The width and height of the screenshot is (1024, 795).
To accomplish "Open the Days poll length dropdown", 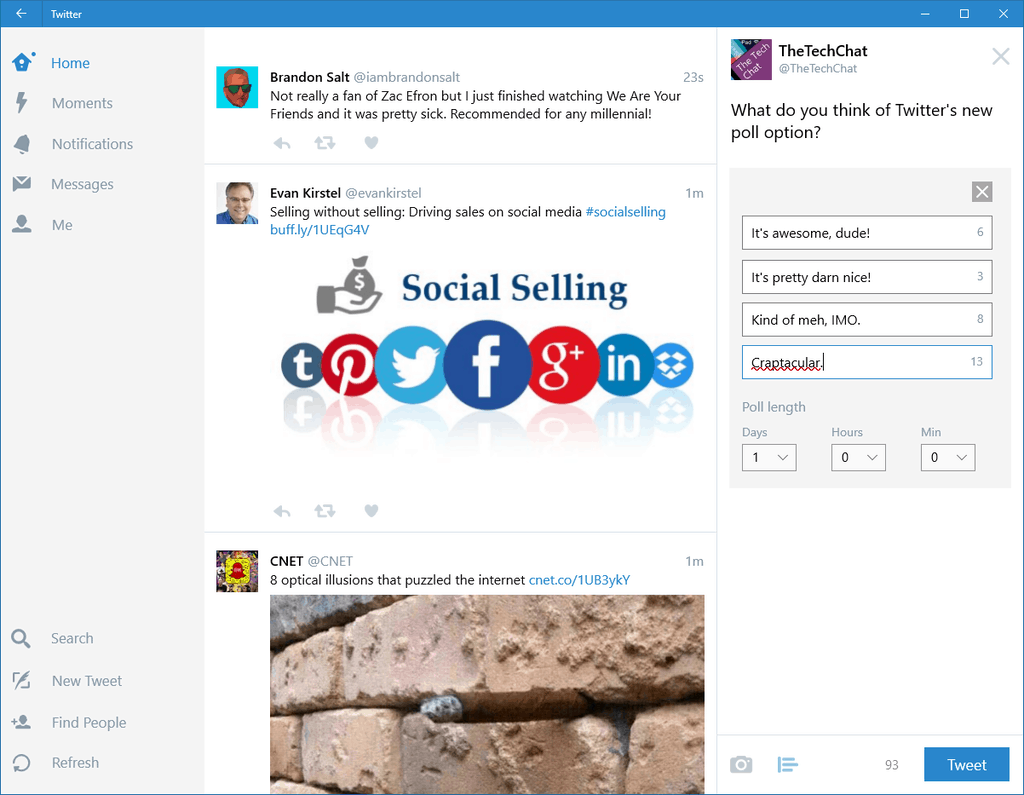I will coord(769,457).
